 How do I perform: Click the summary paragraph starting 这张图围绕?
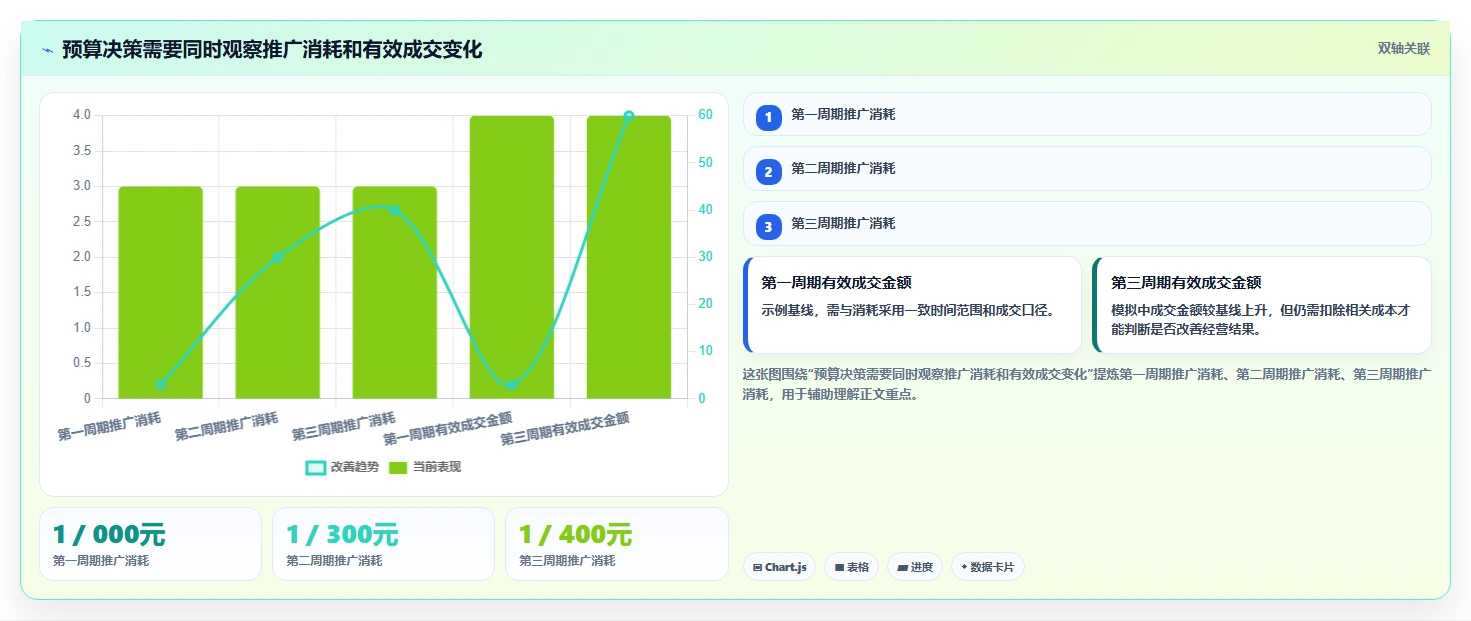click(x=1087, y=384)
